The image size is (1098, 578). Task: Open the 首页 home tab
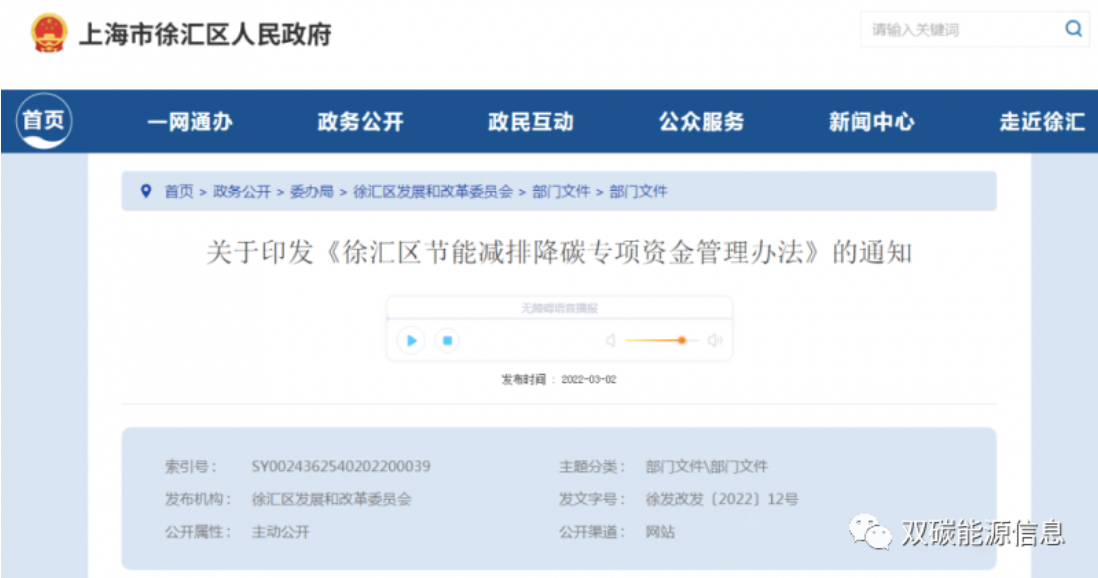(x=43, y=122)
